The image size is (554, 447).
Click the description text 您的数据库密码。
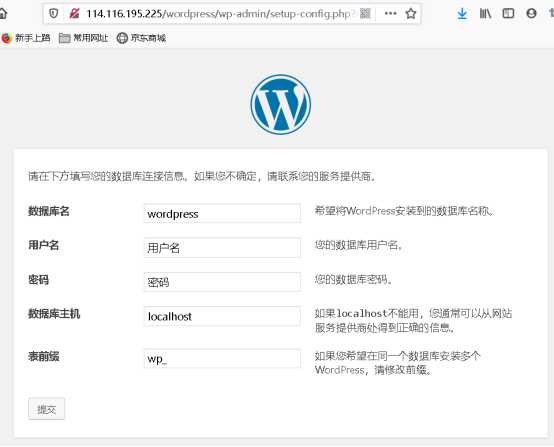354,280
